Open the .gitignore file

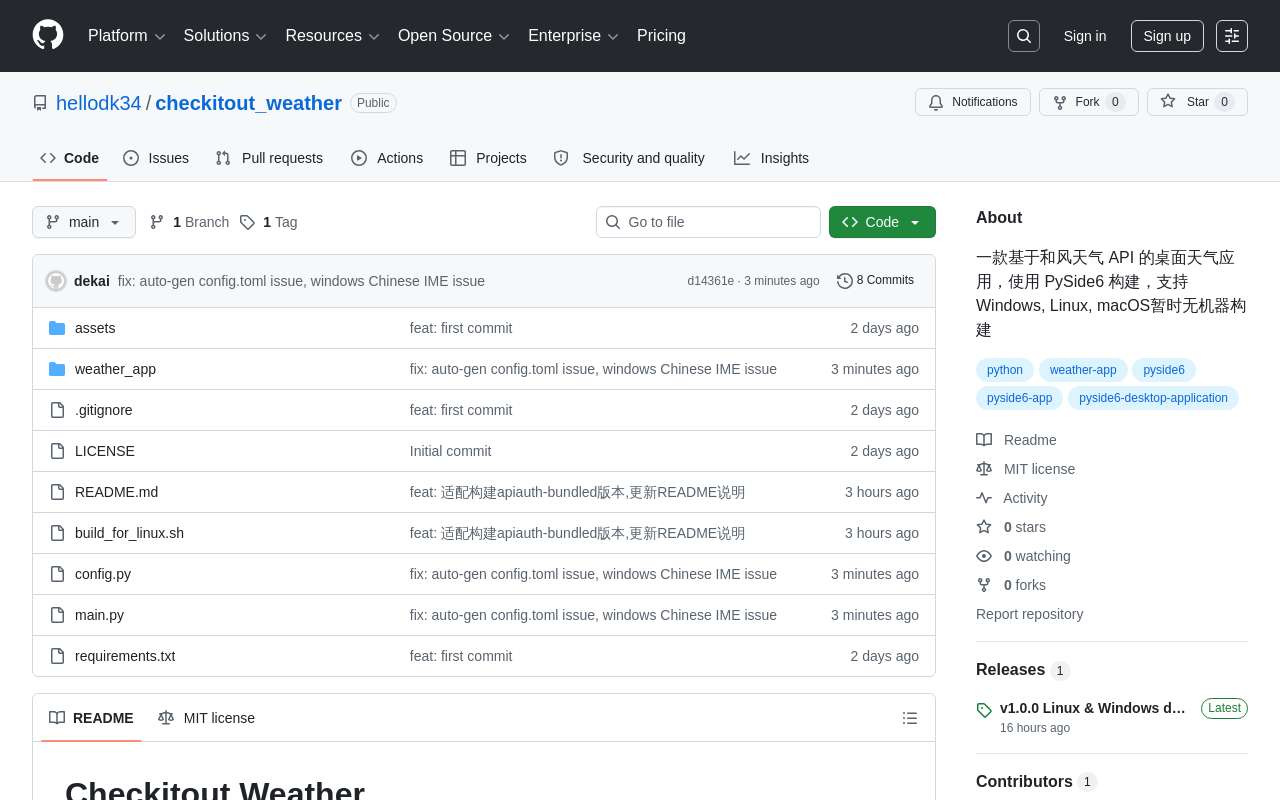coord(104,410)
